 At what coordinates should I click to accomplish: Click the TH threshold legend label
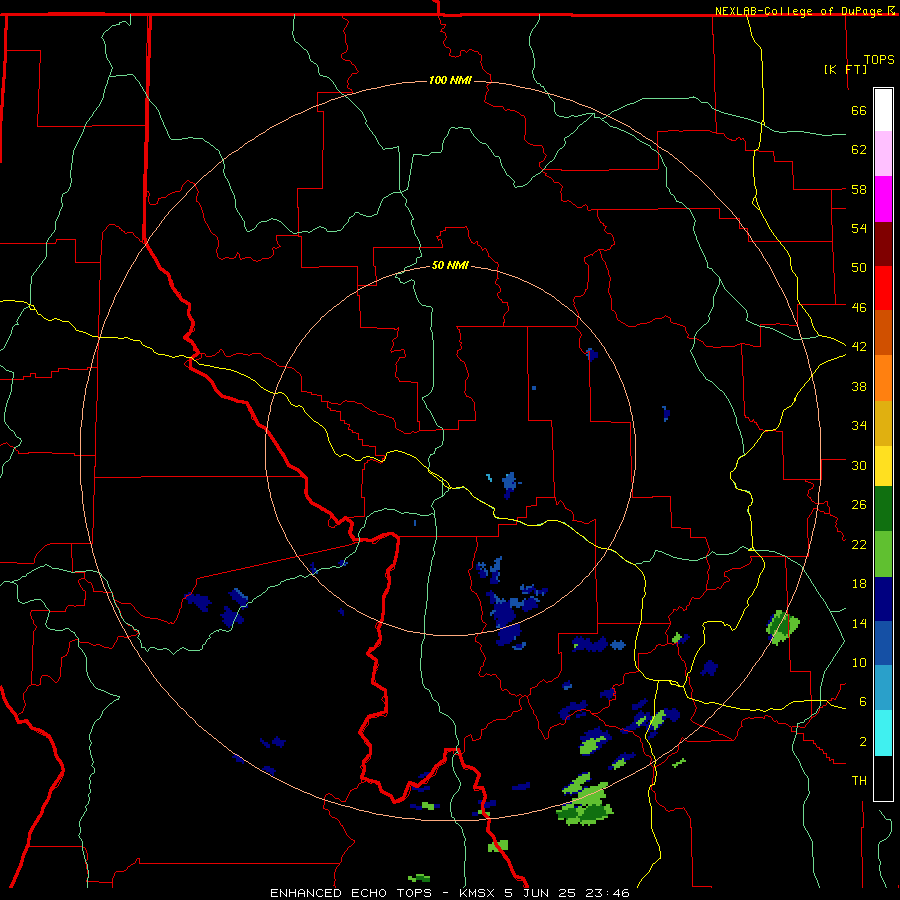859,781
